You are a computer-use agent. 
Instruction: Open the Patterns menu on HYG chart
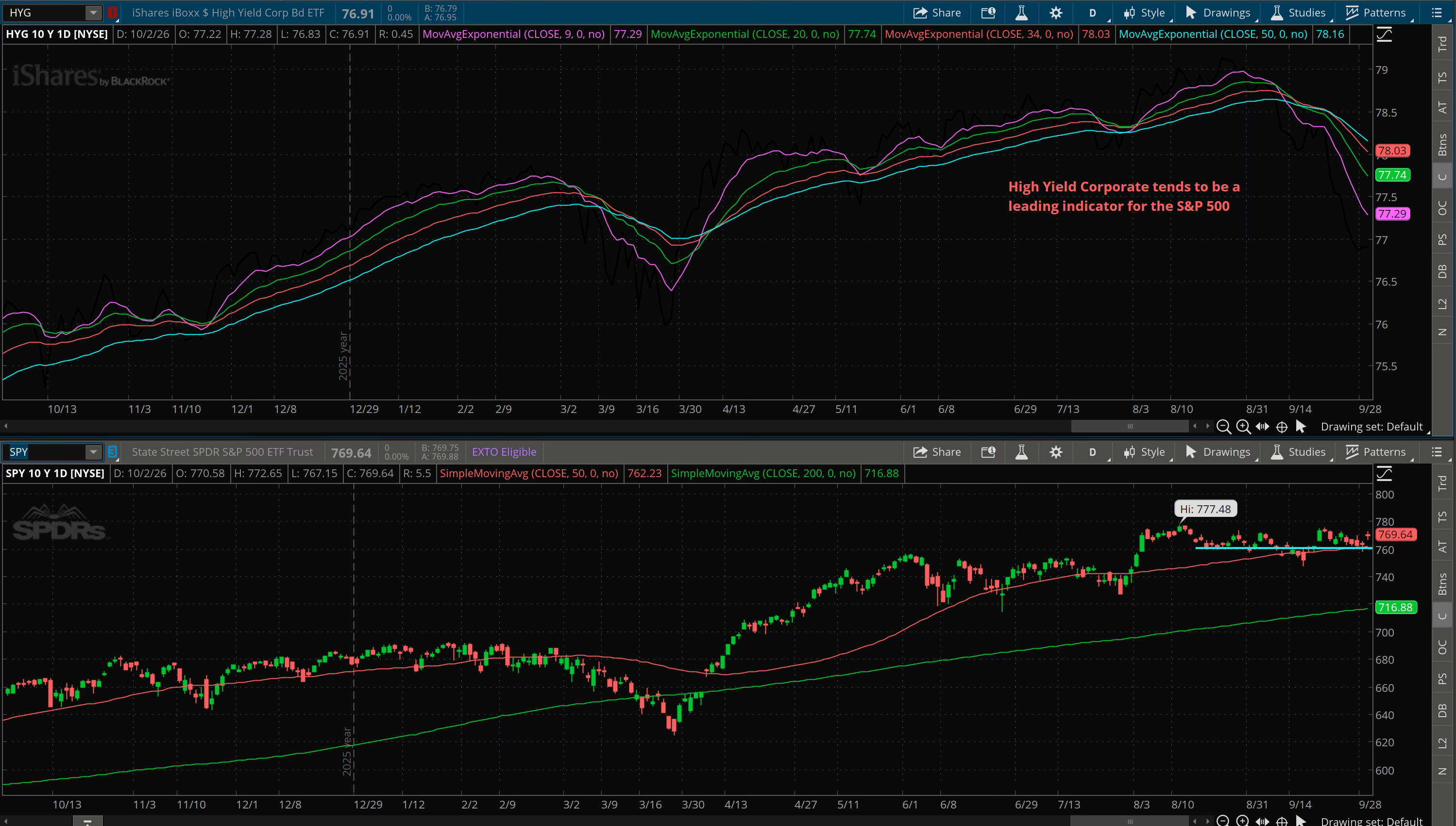(x=1376, y=13)
